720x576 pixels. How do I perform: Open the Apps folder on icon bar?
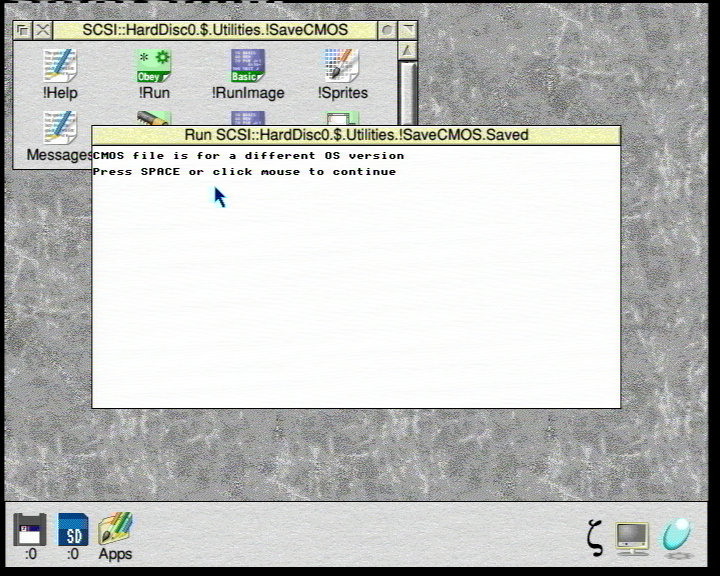115,536
